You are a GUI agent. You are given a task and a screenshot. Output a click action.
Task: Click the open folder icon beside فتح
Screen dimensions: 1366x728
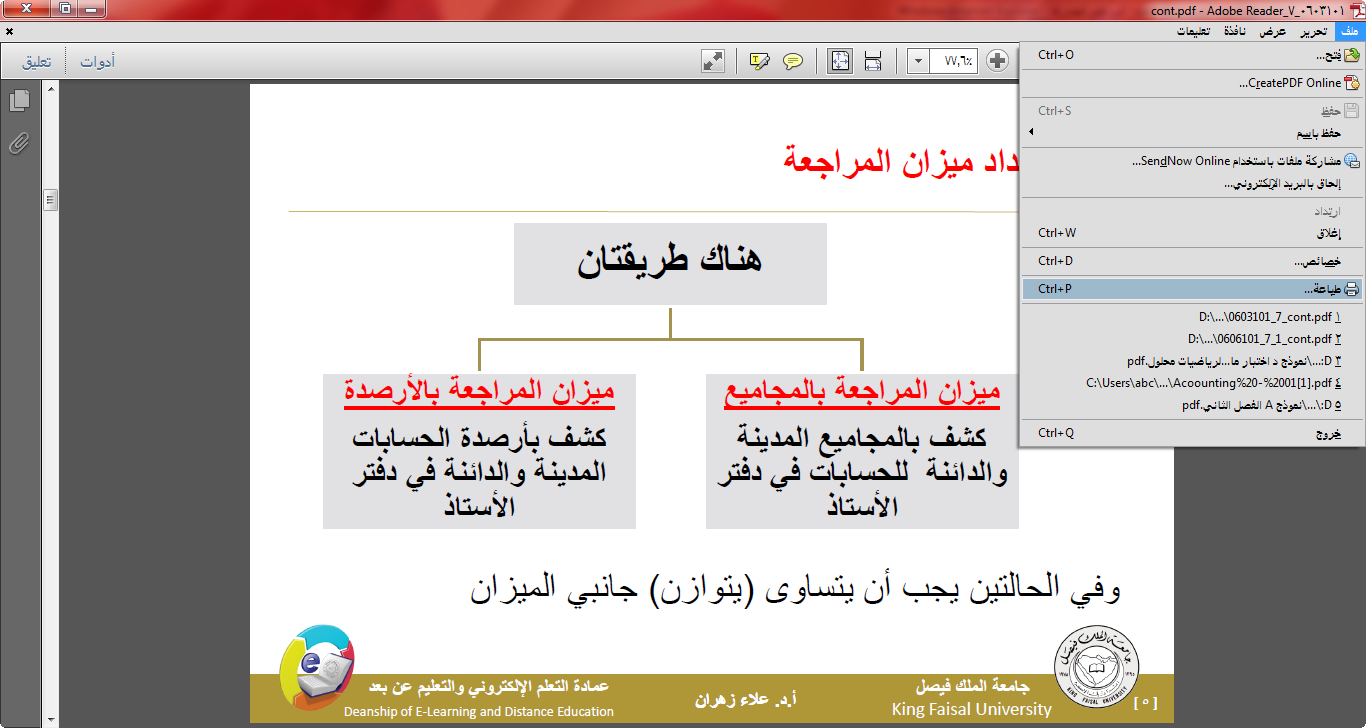point(1351,56)
